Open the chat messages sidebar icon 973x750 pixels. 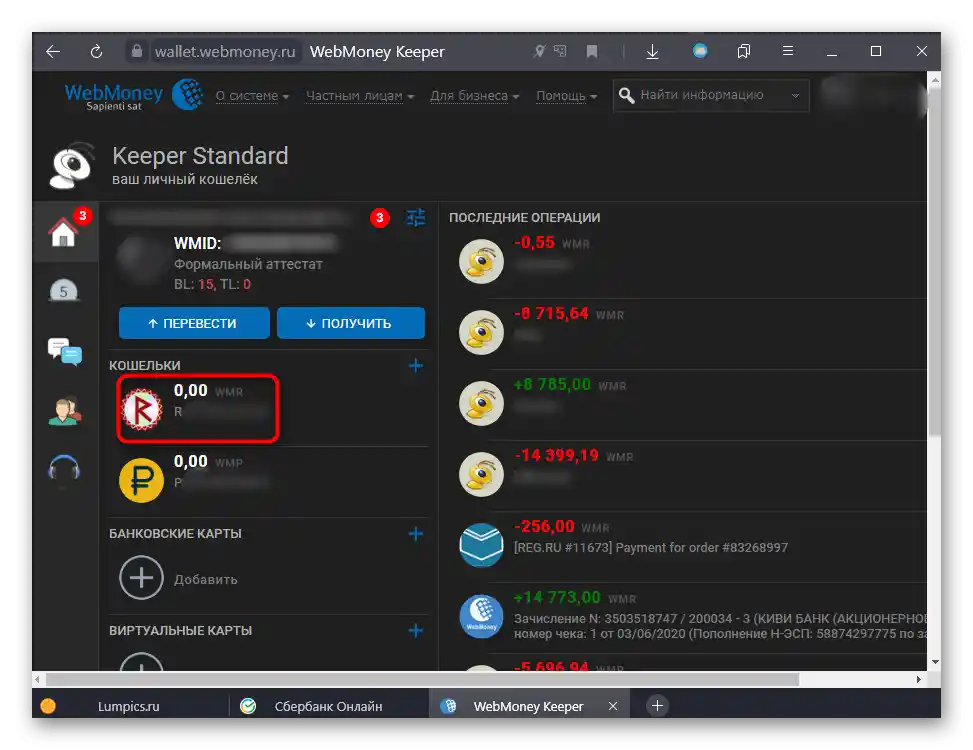pyautogui.click(x=65, y=351)
